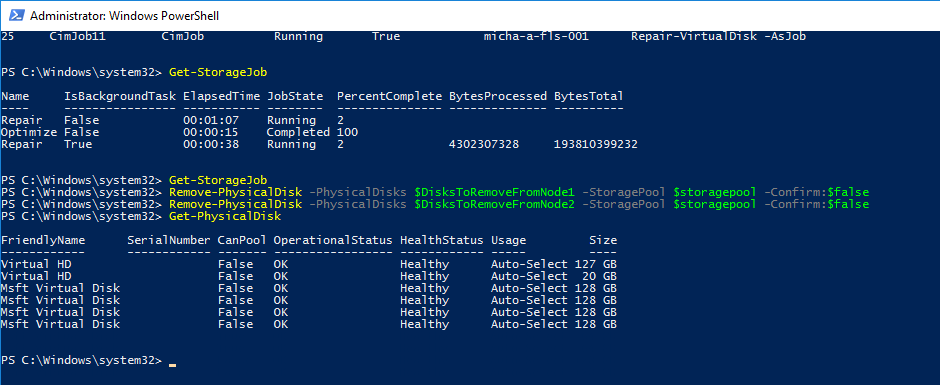Click the '127 GB' size value
The height and width of the screenshot is (385, 940).
tap(596, 264)
